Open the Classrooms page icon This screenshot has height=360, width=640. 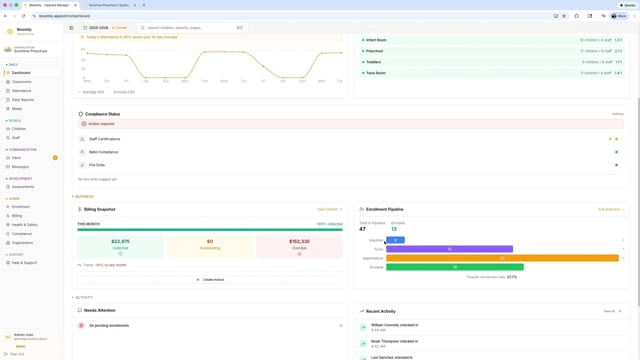tap(8, 82)
